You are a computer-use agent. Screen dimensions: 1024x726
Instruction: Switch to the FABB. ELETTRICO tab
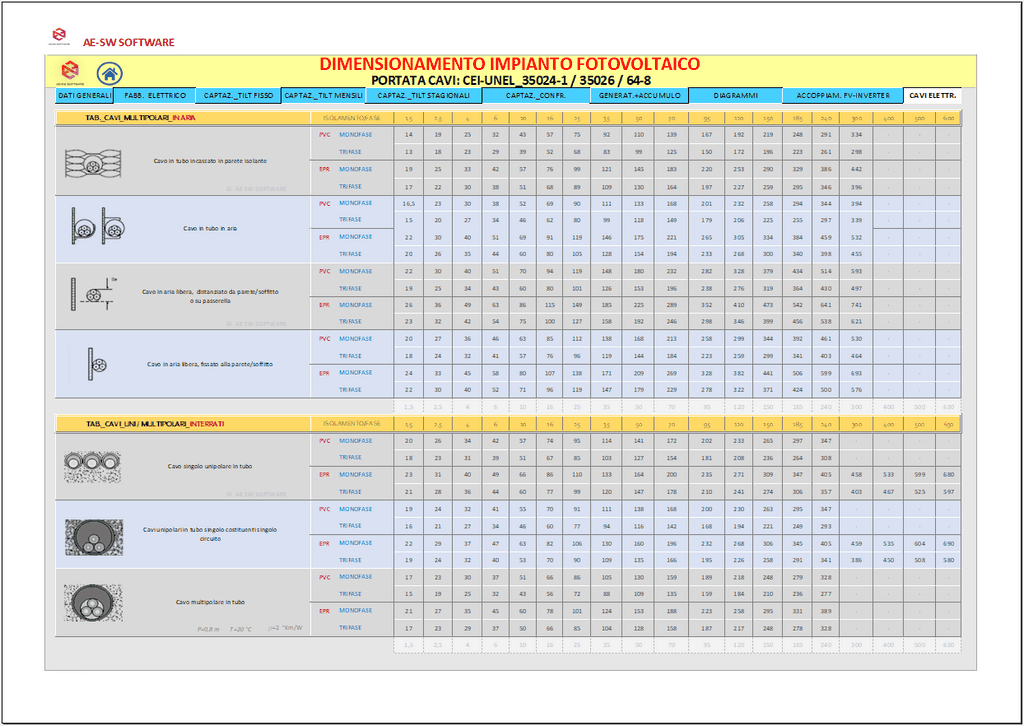click(x=154, y=96)
